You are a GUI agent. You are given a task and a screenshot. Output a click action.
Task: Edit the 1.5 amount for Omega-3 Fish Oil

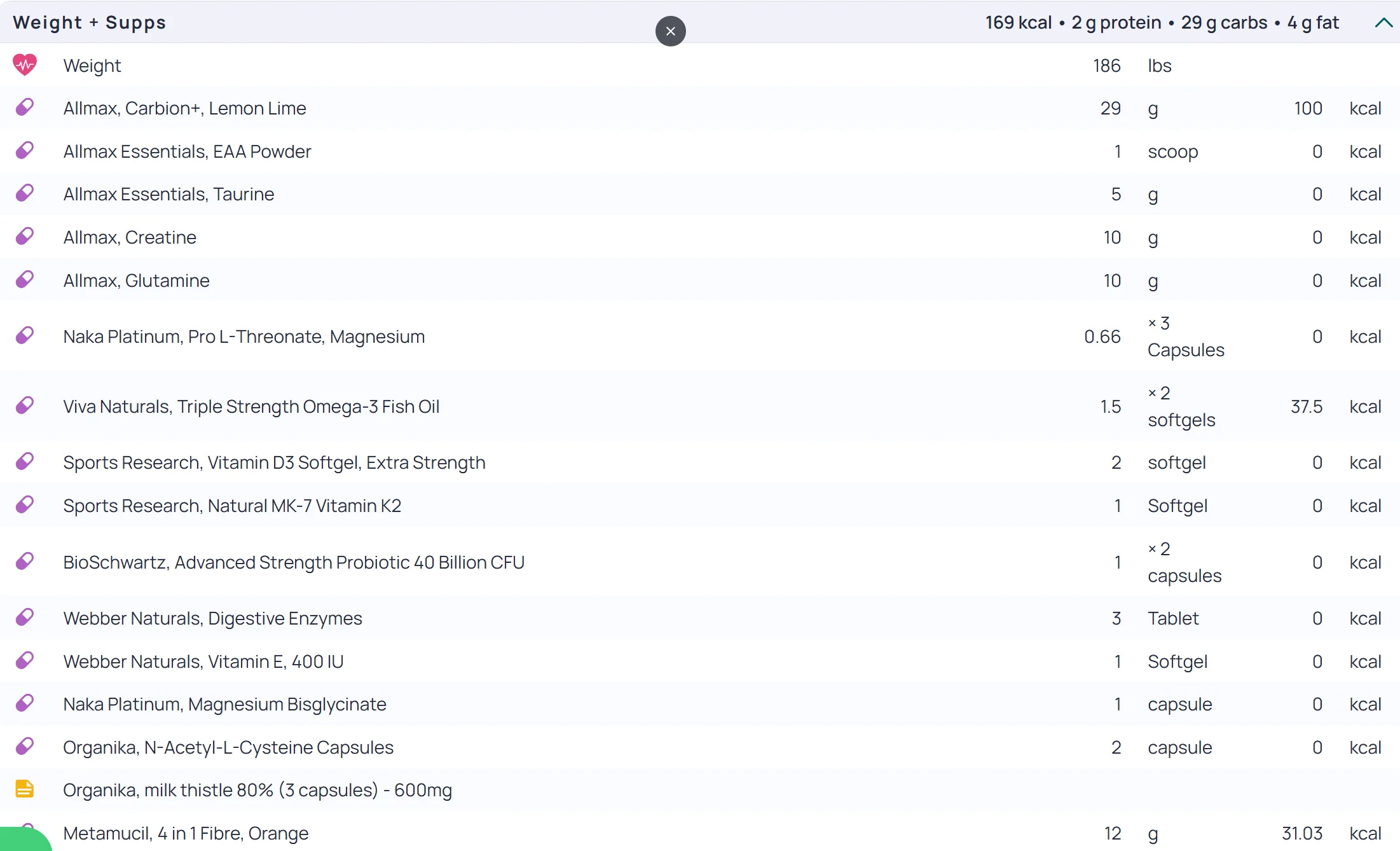click(1110, 406)
